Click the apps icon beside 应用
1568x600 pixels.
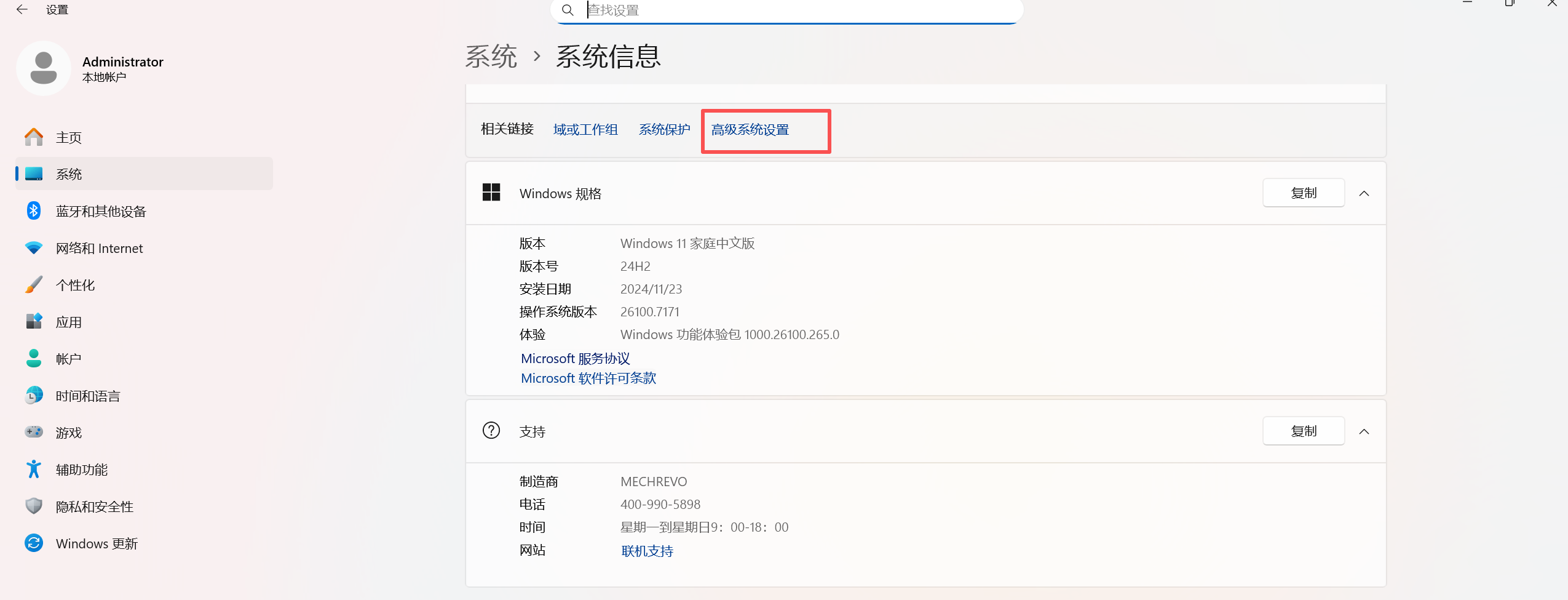tap(34, 321)
